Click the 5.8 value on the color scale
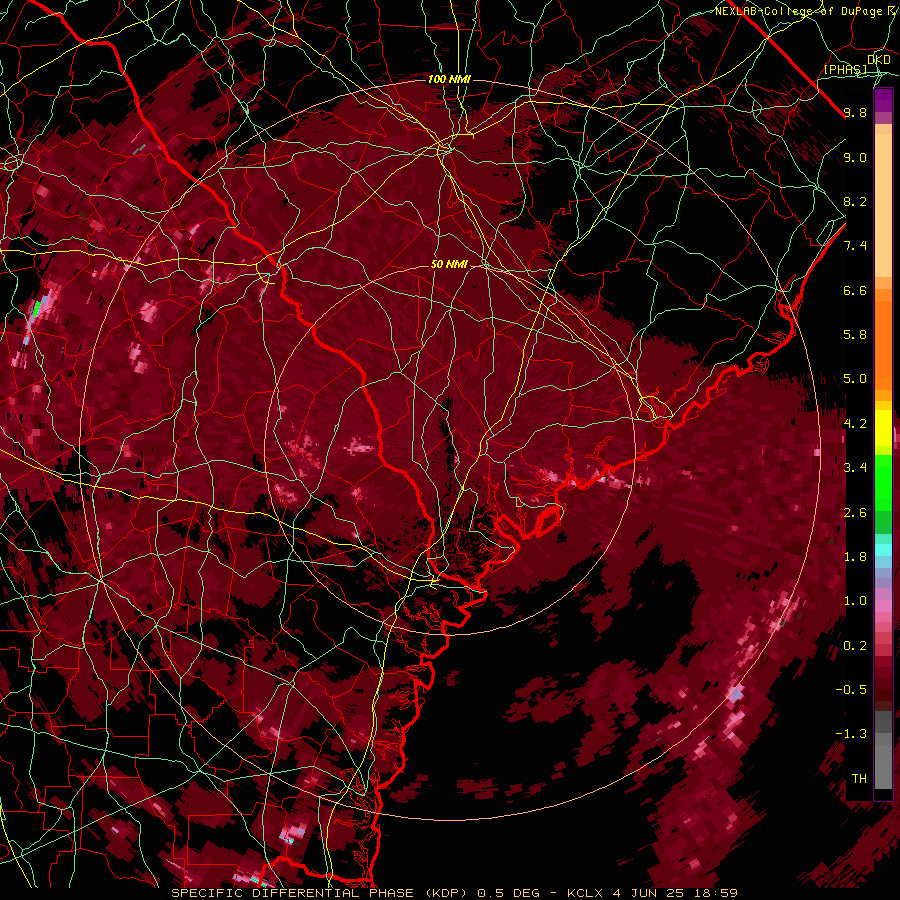Screen dimensions: 900x900 pos(855,335)
